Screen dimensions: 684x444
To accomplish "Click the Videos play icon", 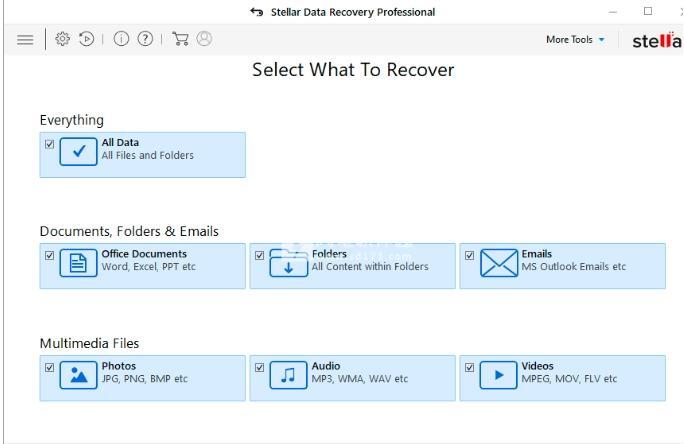I will [499, 375].
